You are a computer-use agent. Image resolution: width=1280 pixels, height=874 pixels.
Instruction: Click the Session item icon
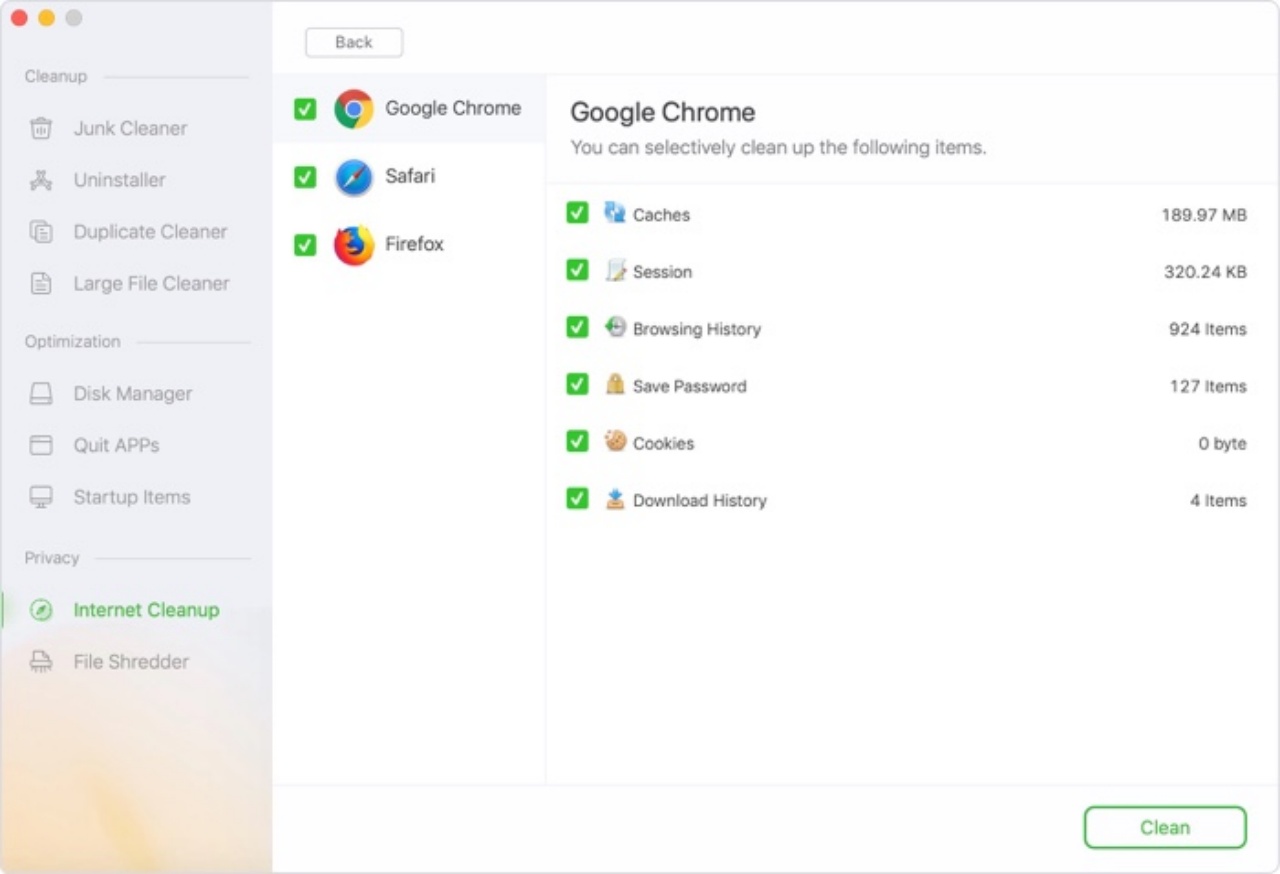tap(615, 270)
